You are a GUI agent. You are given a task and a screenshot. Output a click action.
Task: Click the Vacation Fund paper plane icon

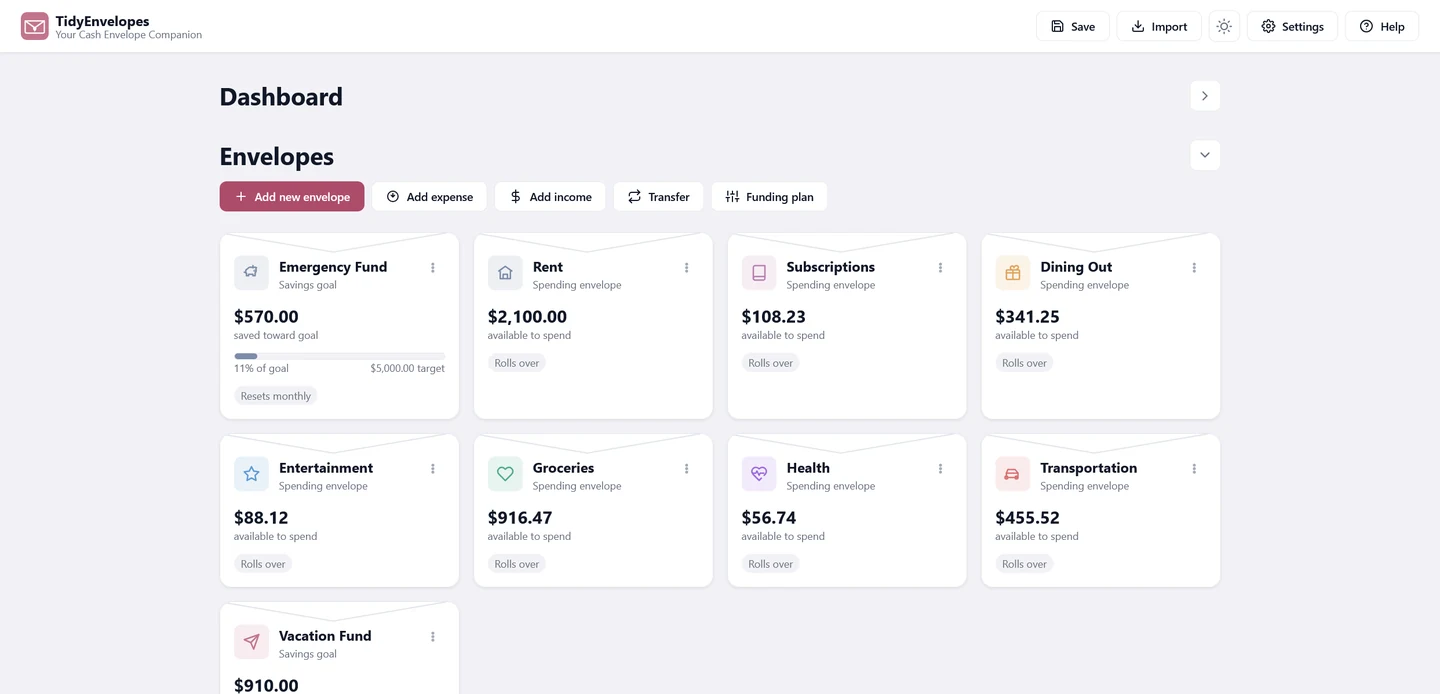[x=251, y=642]
